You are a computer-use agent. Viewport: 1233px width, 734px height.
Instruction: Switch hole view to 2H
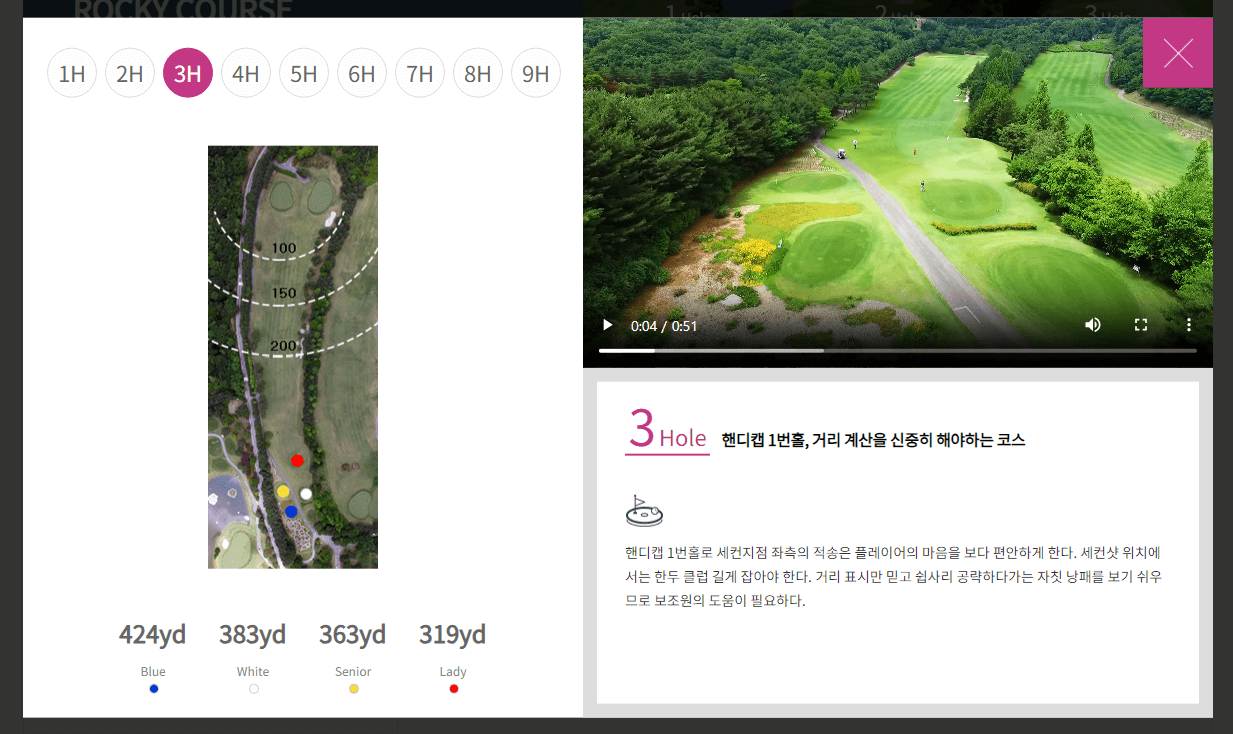130,72
